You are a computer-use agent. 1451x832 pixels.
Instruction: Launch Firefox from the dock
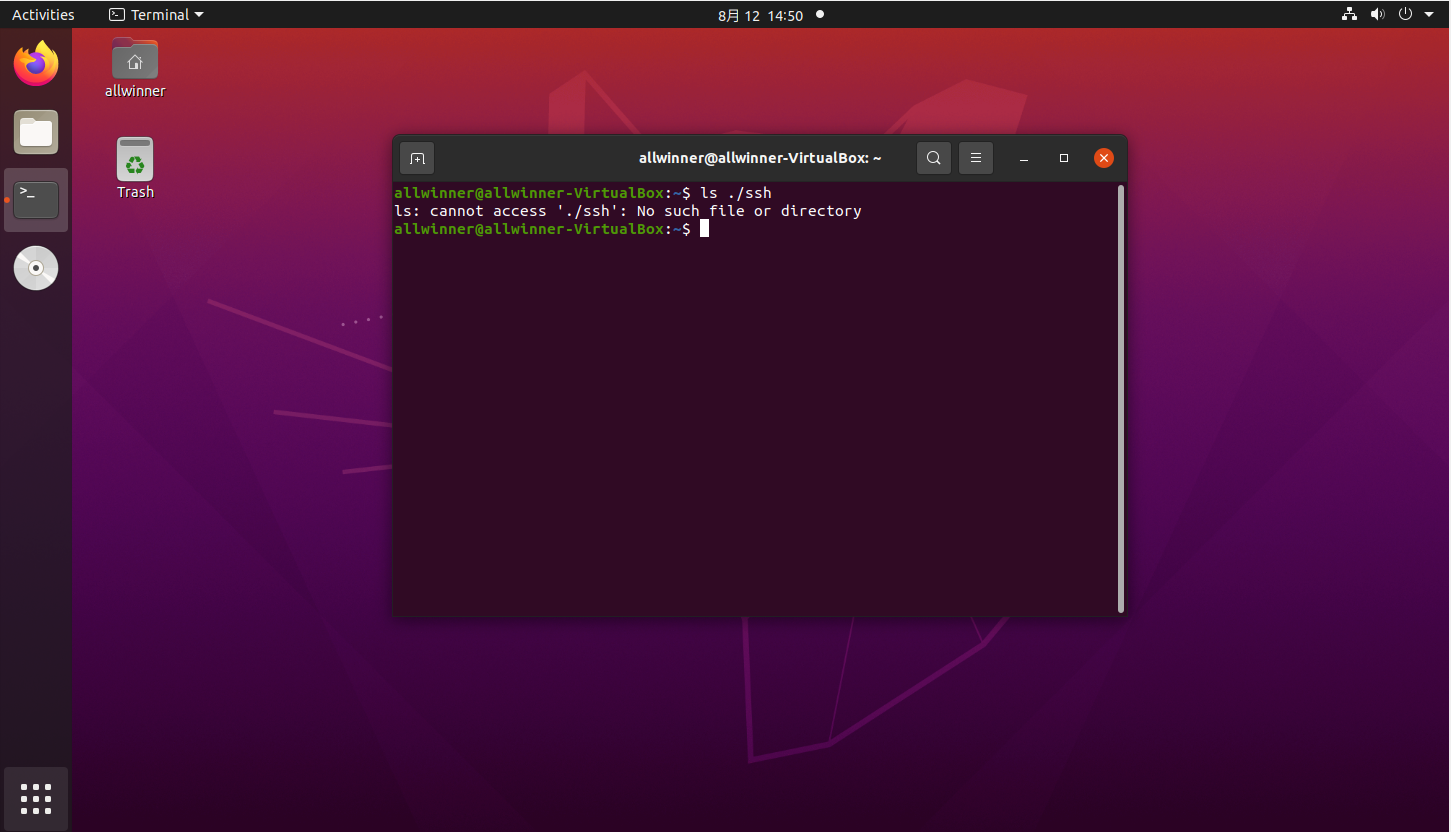tap(36, 65)
